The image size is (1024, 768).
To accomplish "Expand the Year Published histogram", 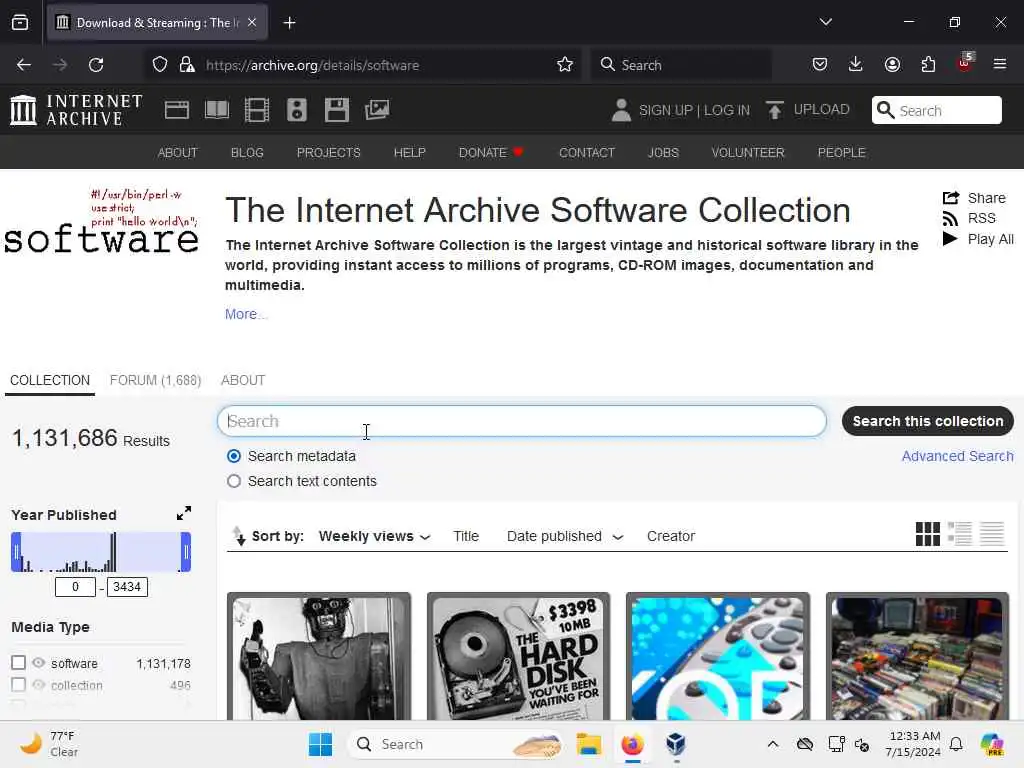I will [x=184, y=513].
